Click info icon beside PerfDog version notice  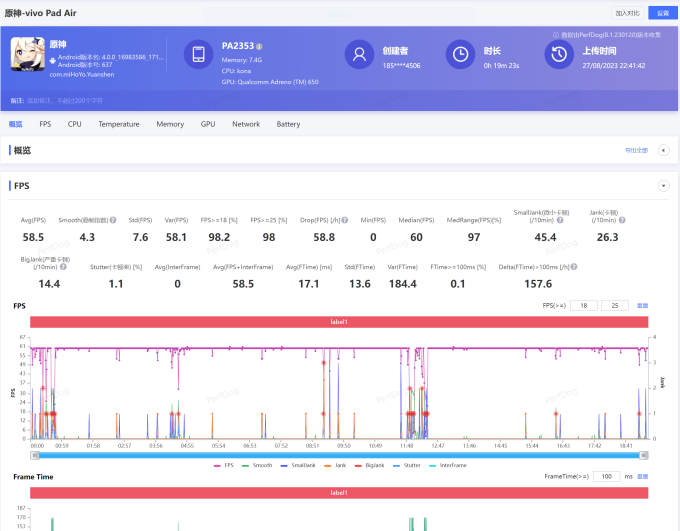tap(556, 35)
